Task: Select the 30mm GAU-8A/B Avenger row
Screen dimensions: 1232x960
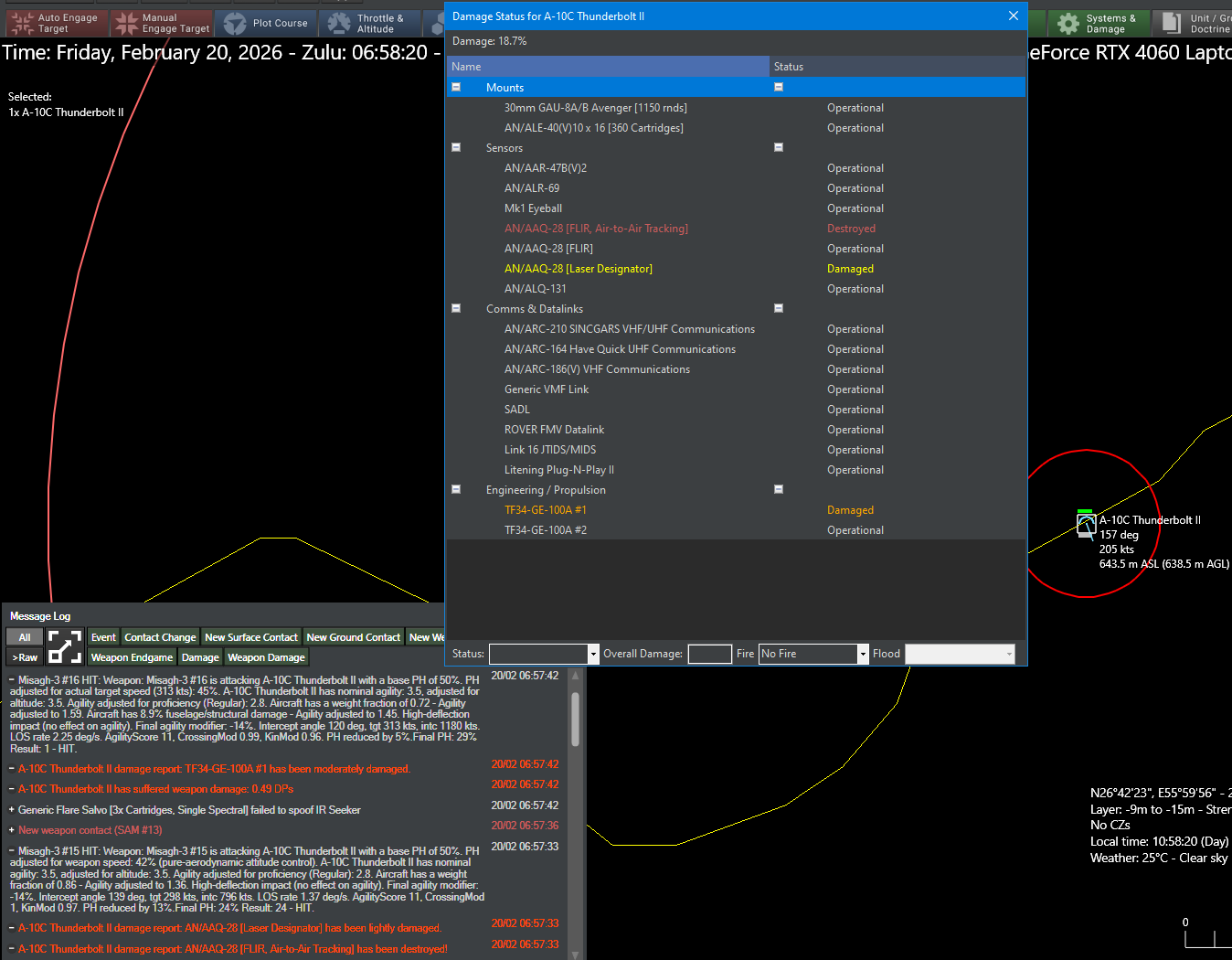Action: 736,108
